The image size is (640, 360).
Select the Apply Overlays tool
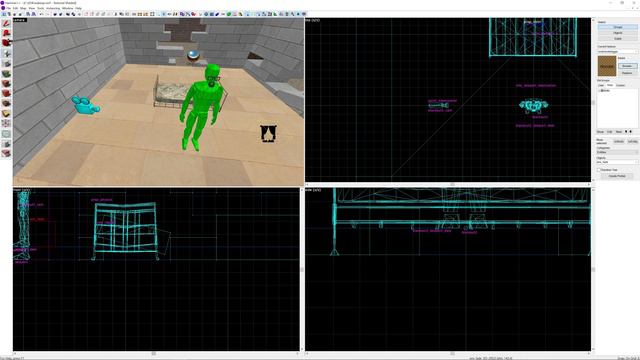(x=6, y=104)
